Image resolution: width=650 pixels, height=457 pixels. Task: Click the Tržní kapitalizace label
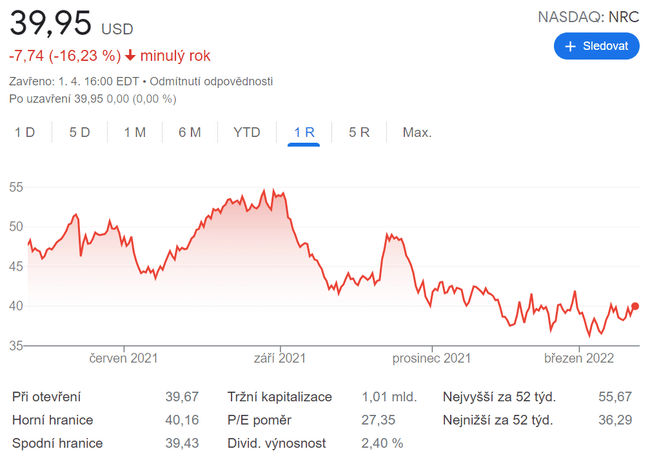279,397
